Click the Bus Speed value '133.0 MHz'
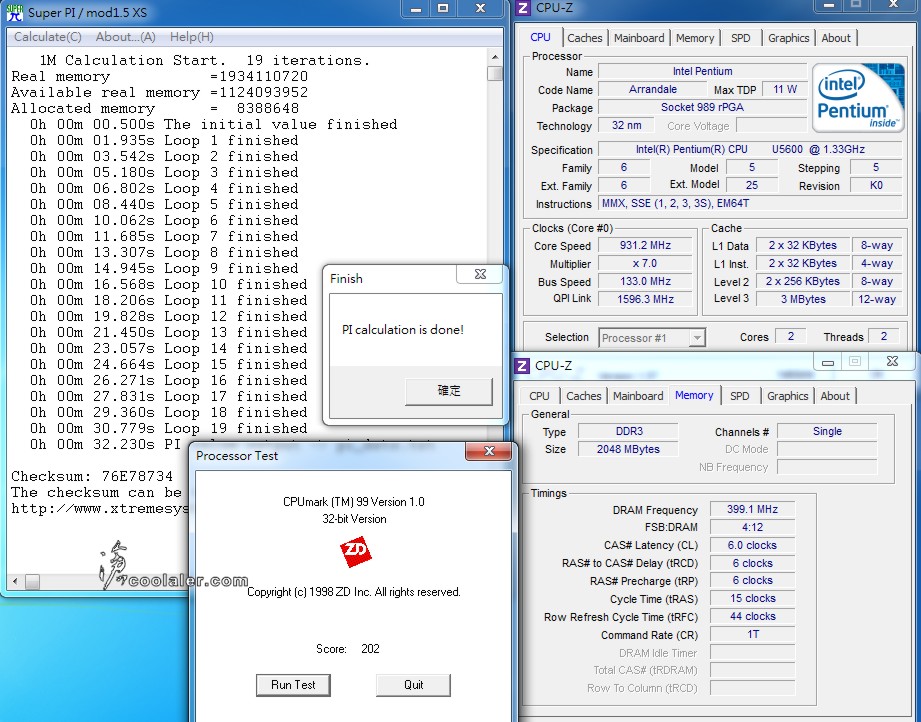This screenshot has width=921, height=722. pos(645,281)
